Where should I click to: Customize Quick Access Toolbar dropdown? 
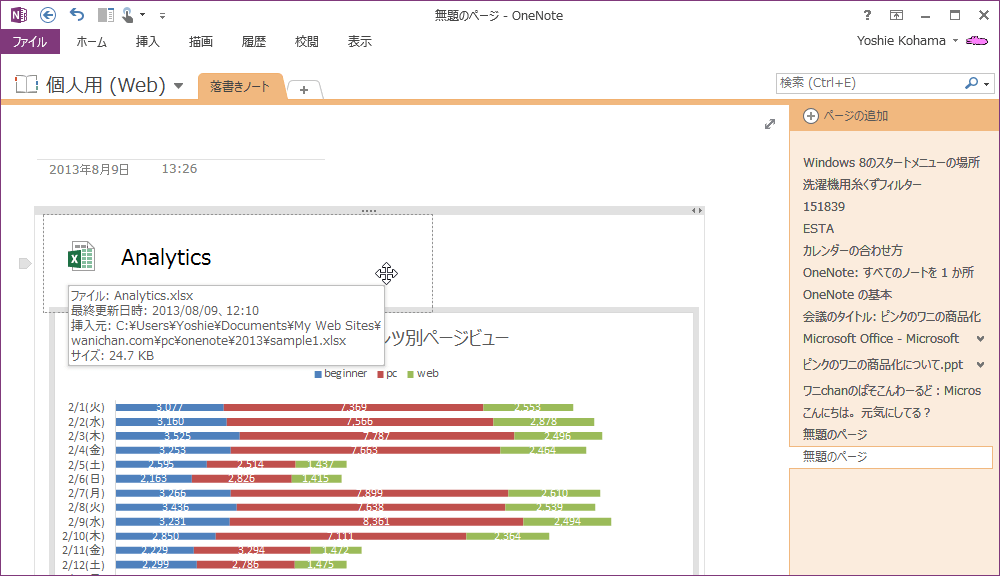pyautogui.click(x=163, y=15)
